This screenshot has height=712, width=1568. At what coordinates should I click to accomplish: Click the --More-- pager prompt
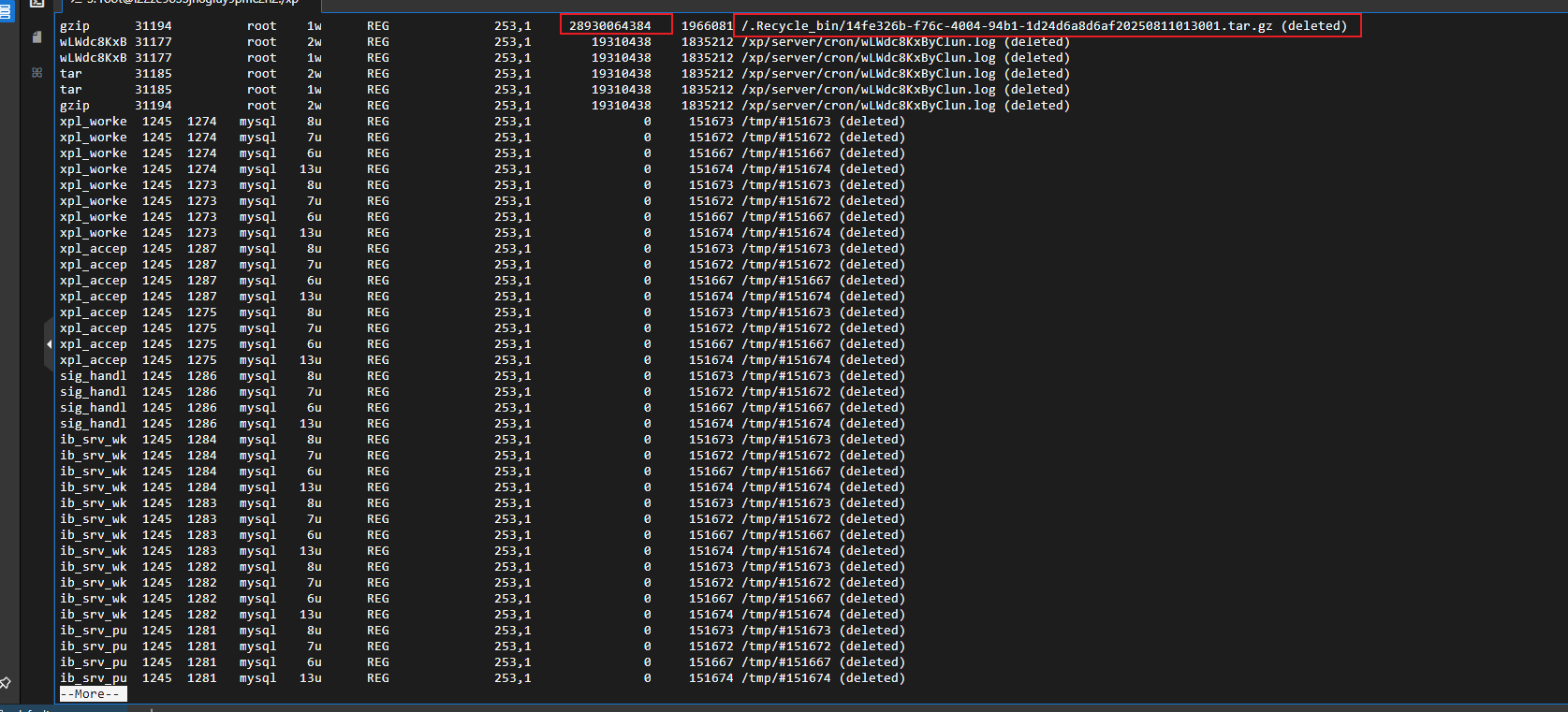click(x=92, y=694)
